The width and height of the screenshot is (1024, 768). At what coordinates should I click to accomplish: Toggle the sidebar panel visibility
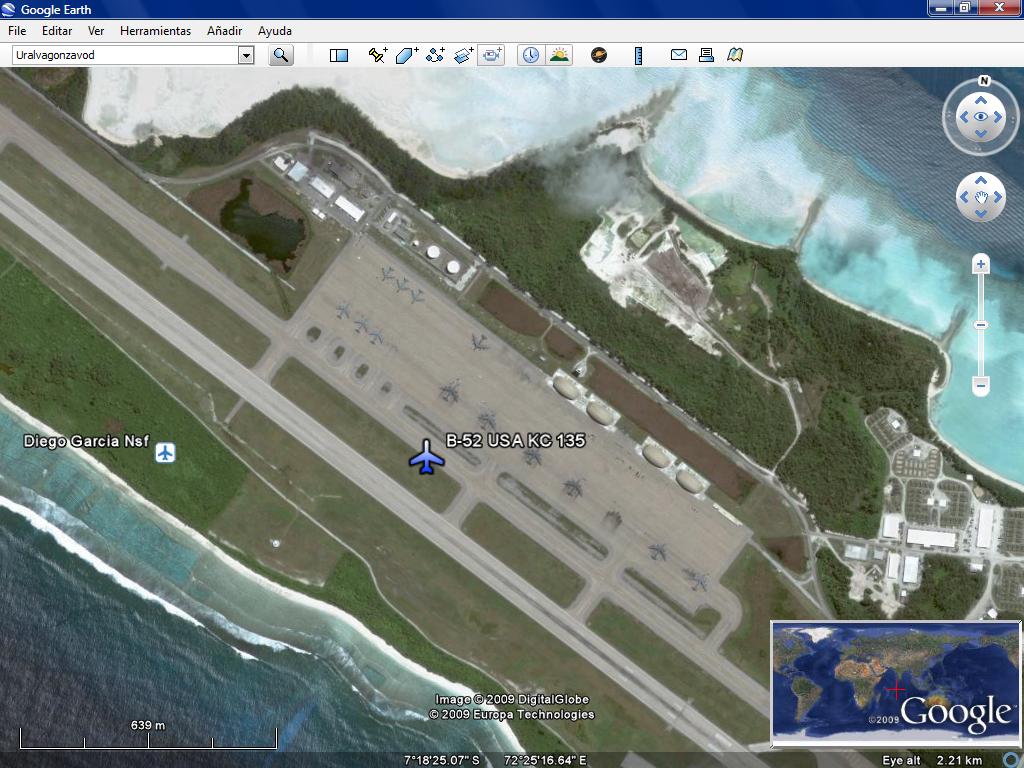tap(339, 55)
